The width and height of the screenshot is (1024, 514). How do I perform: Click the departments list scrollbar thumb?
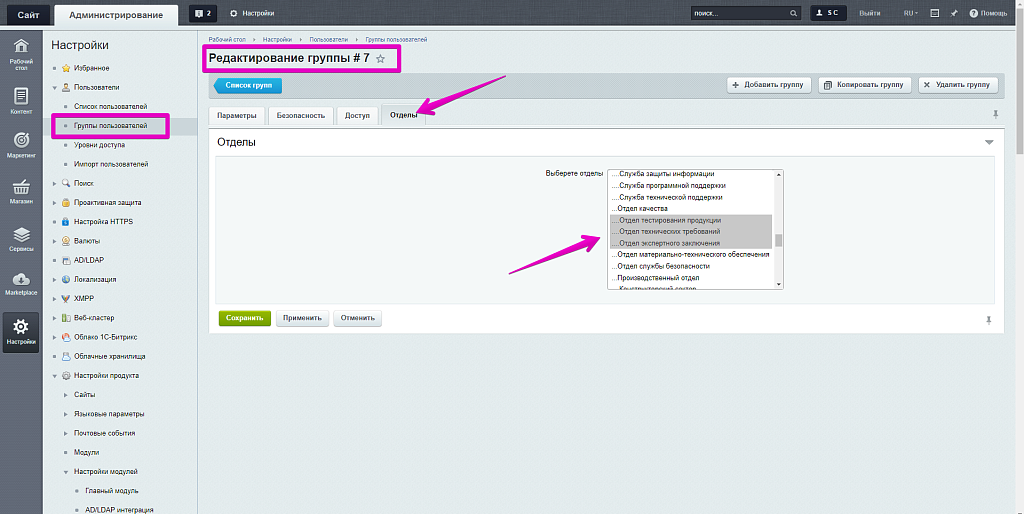tap(778, 240)
